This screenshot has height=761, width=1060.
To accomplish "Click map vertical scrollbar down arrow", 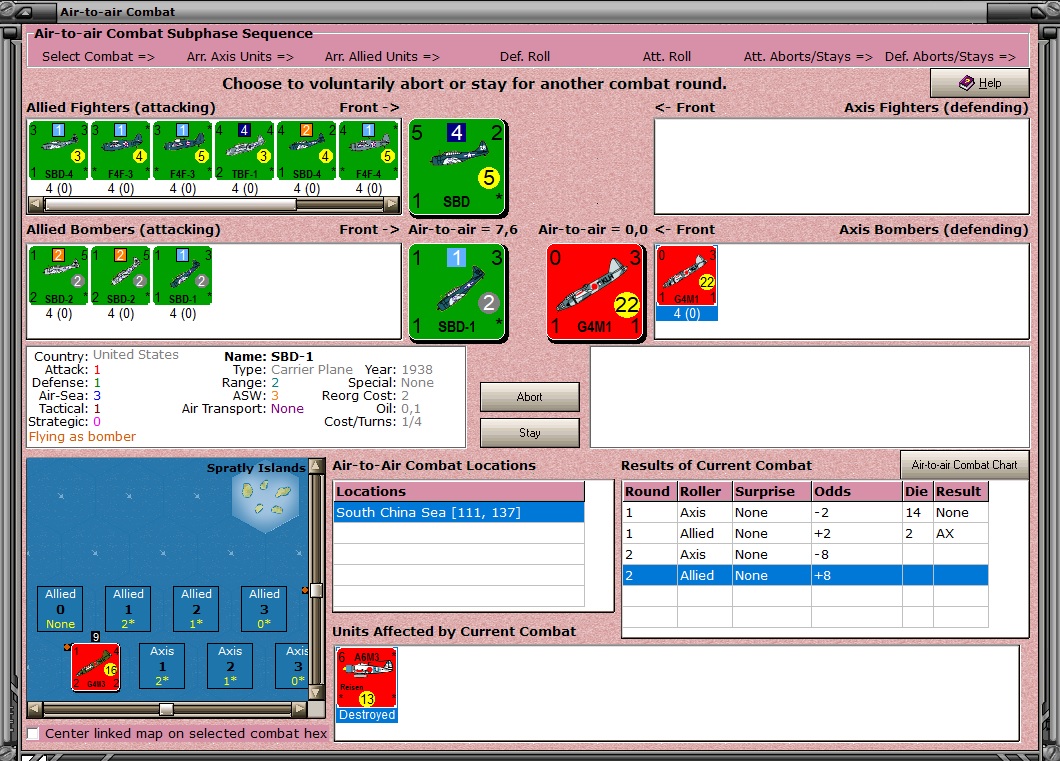I will pyautogui.click(x=316, y=692).
